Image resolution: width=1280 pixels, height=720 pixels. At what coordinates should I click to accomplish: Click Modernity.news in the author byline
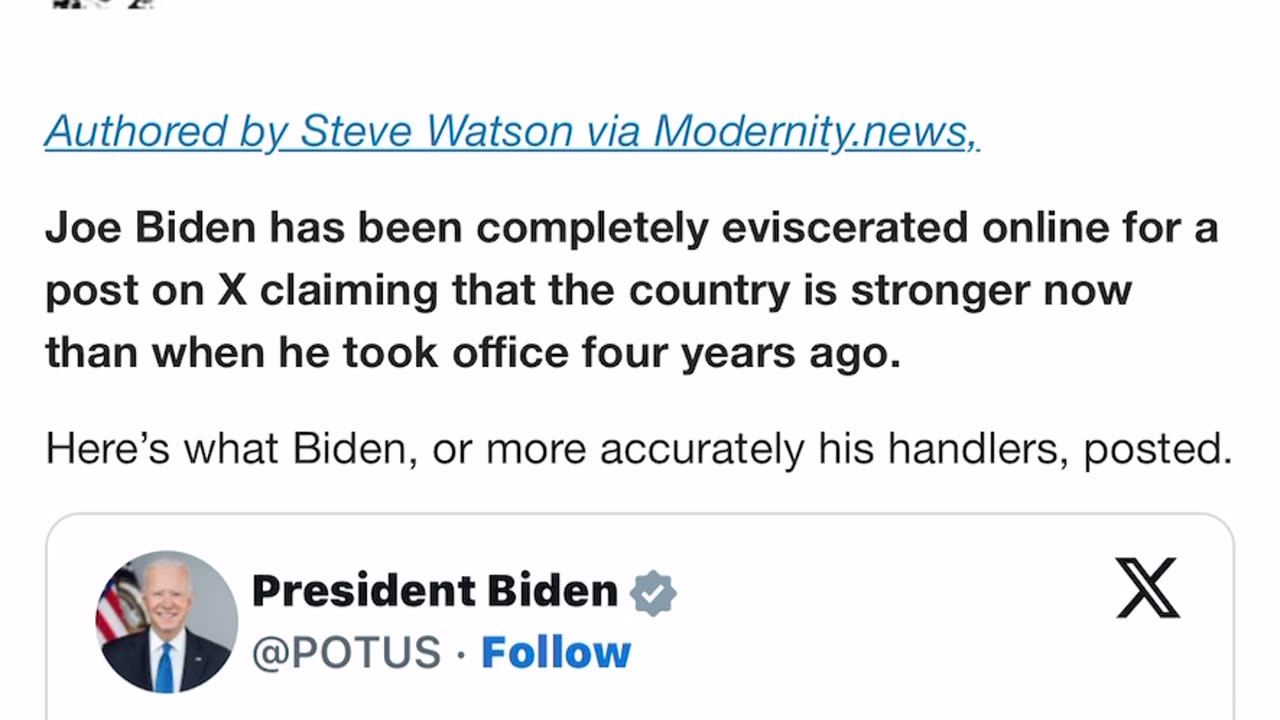(815, 132)
